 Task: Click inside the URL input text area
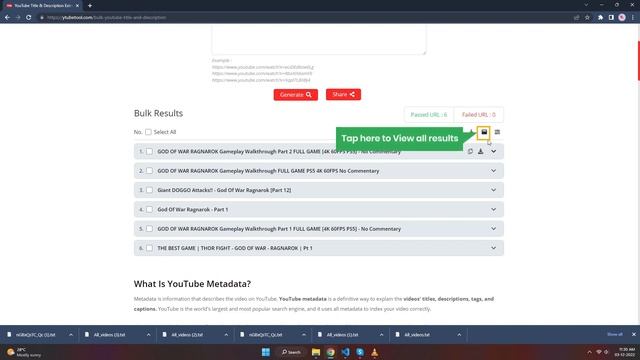(x=319, y=39)
